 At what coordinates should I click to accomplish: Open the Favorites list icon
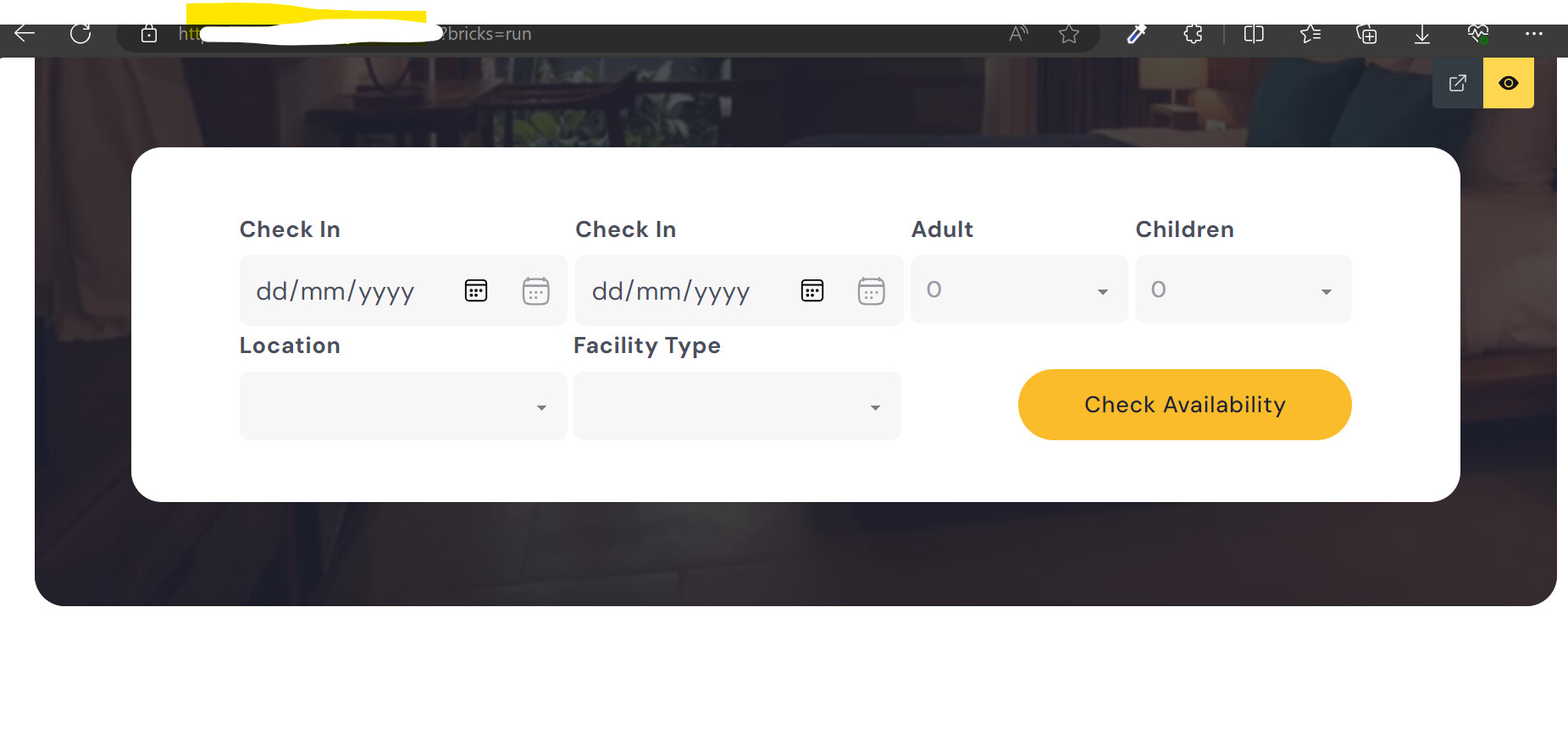pos(1310,34)
